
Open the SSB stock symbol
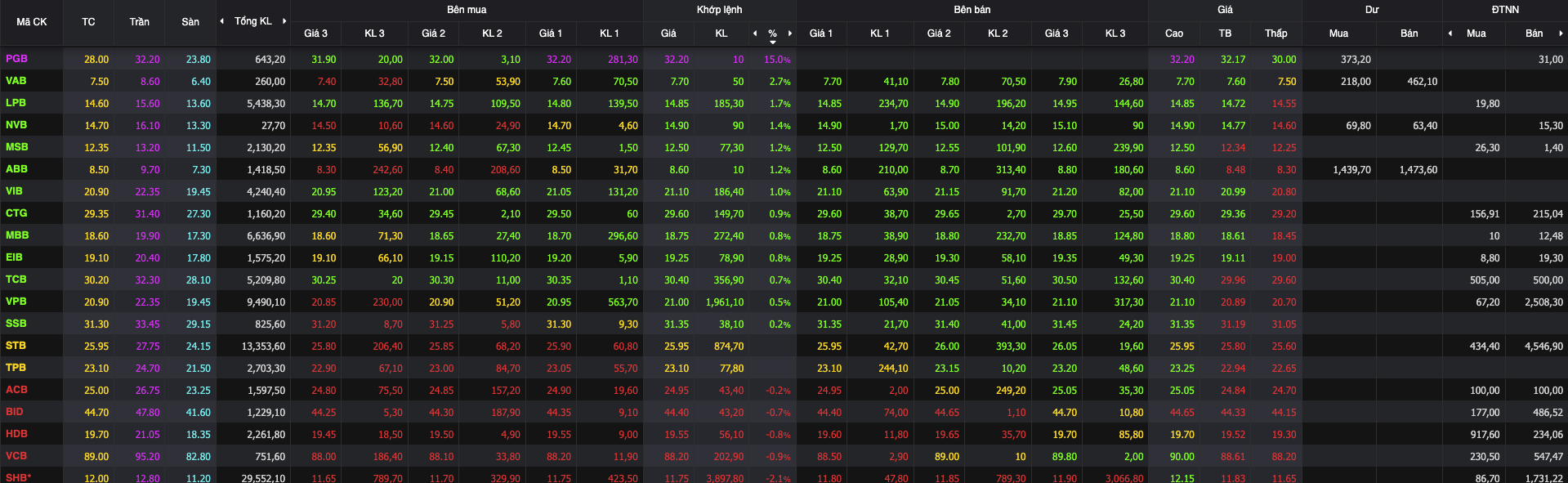click(x=16, y=324)
